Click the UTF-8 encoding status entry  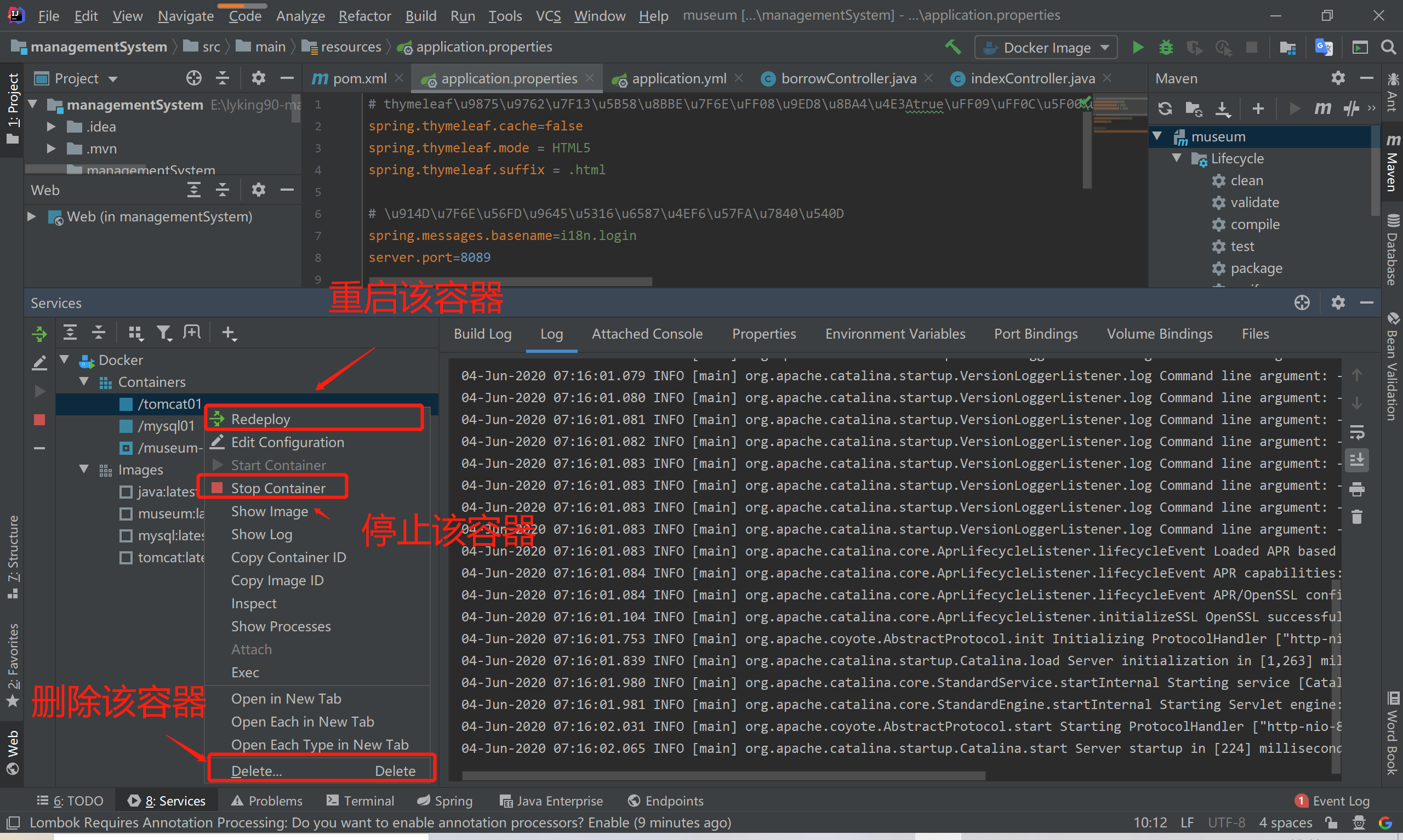1226,822
